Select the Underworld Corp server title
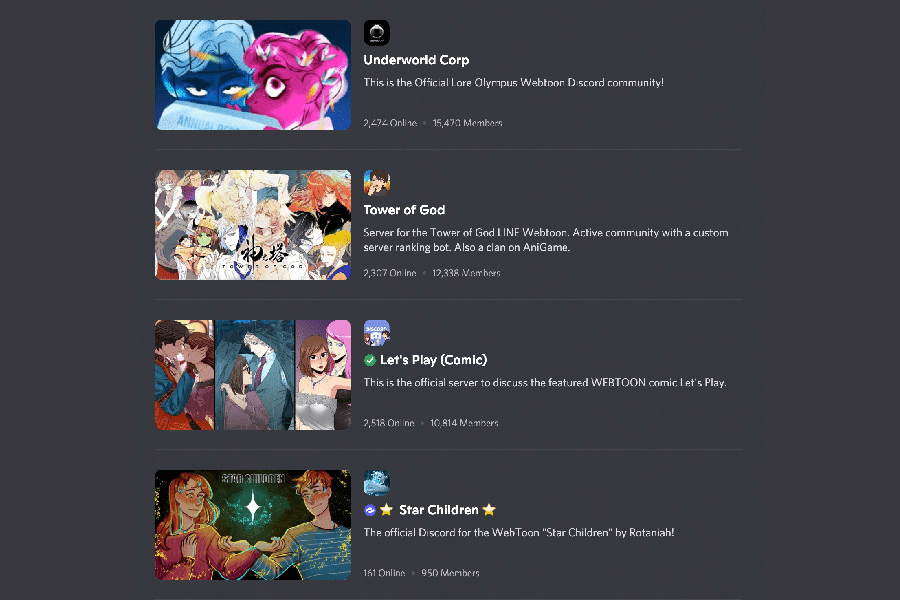Image resolution: width=900 pixels, height=600 pixels. pos(416,60)
